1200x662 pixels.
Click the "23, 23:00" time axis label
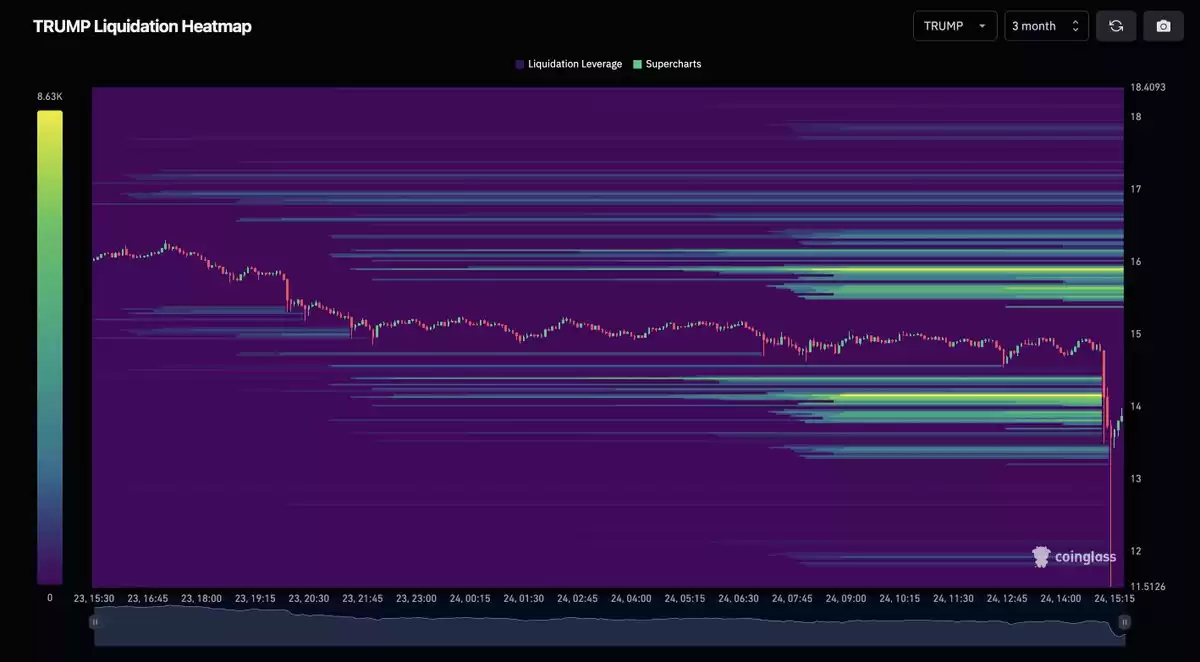(x=416, y=599)
